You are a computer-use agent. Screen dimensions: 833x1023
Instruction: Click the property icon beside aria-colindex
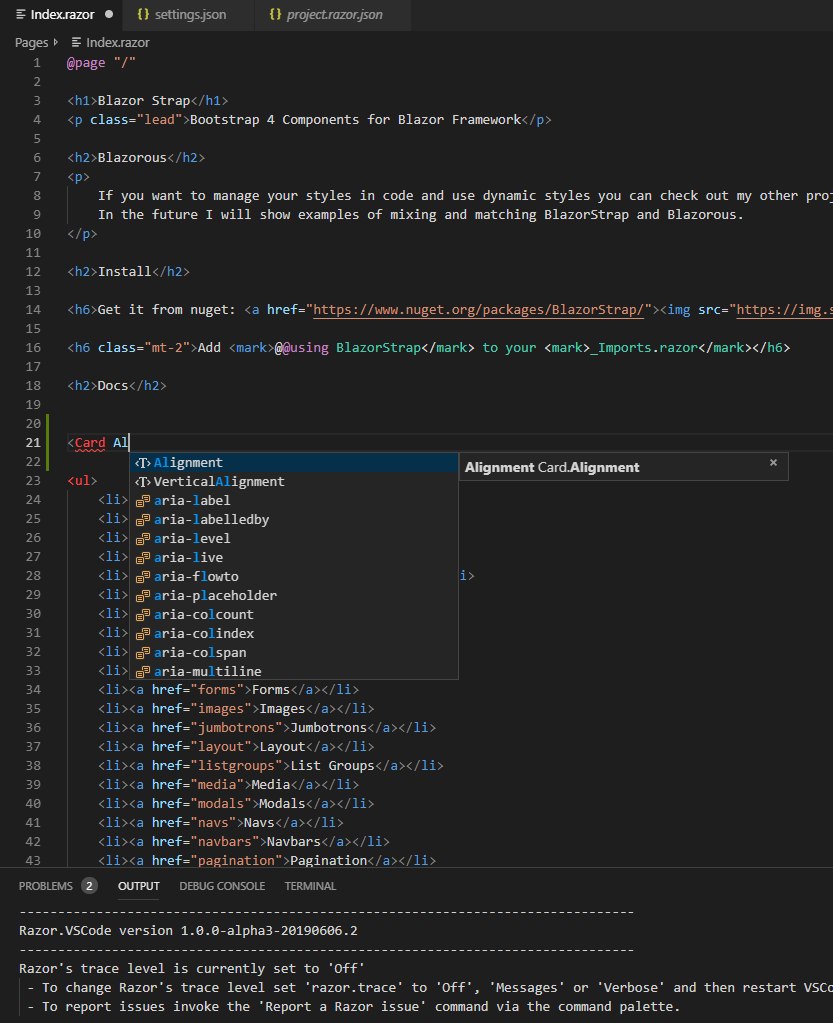pos(142,634)
